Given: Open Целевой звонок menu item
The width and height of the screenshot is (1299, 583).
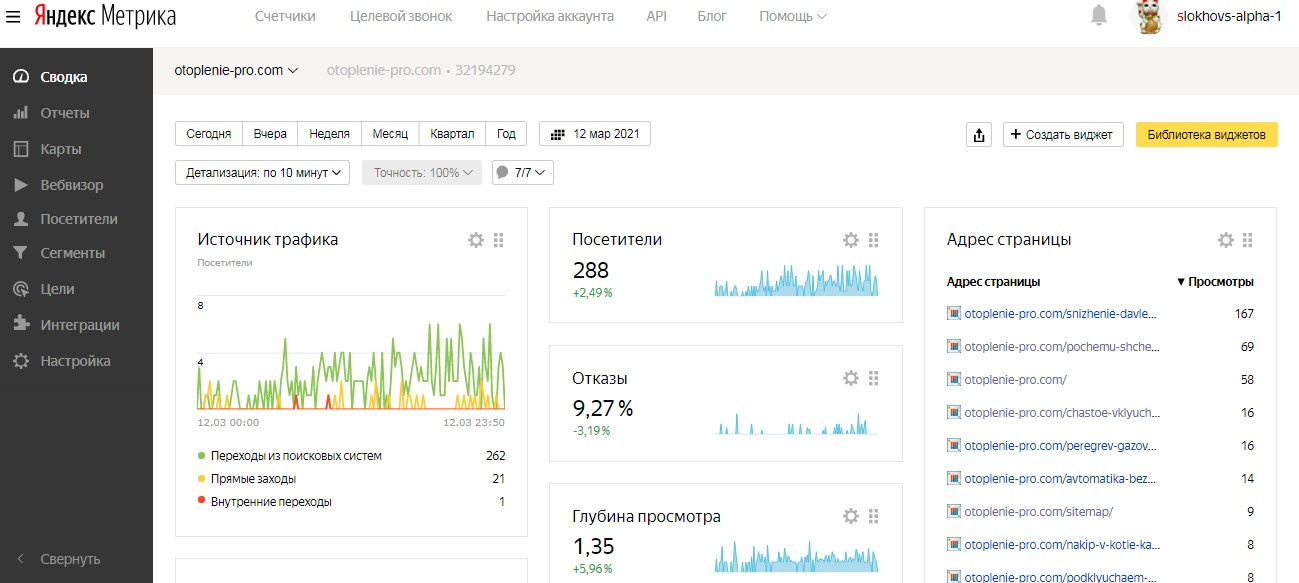Looking at the screenshot, I should coord(401,16).
